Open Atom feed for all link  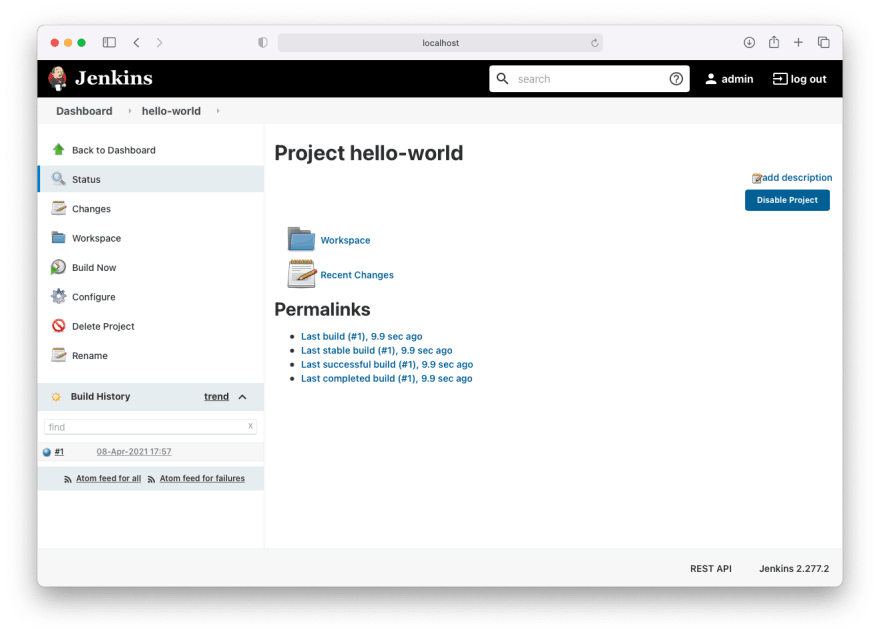tap(108, 478)
